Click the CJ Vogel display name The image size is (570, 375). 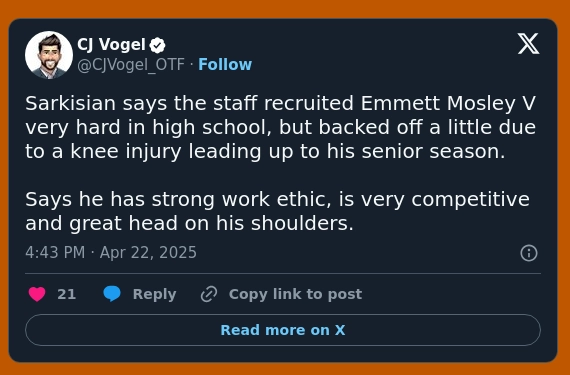pos(111,45)
